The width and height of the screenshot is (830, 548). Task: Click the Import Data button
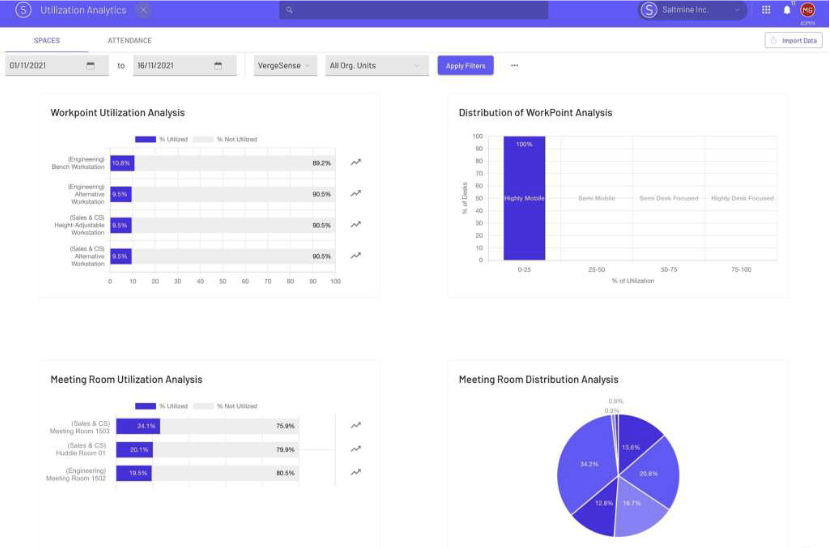[793, 41]
